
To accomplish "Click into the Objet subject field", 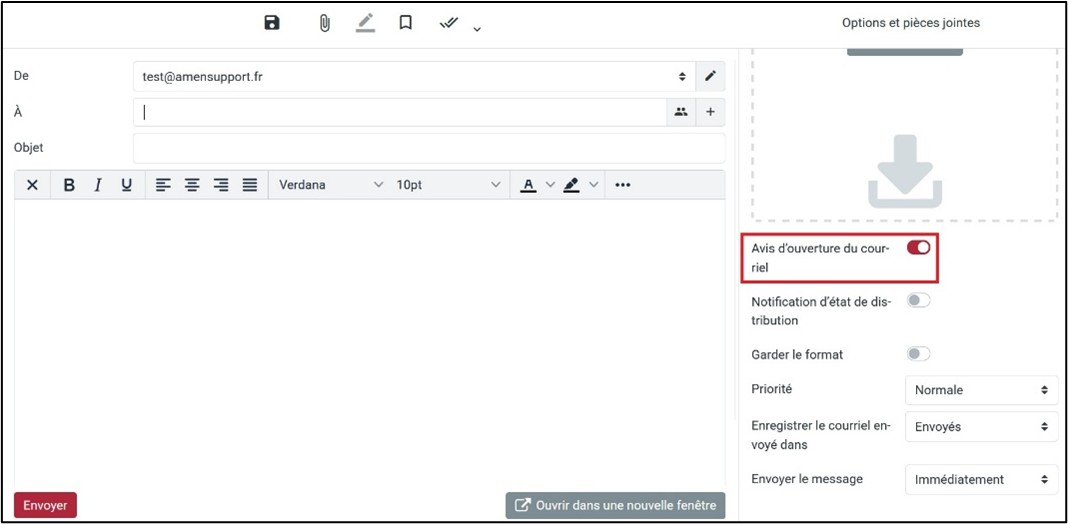I will pyautogui.click(x=428, y=148).
